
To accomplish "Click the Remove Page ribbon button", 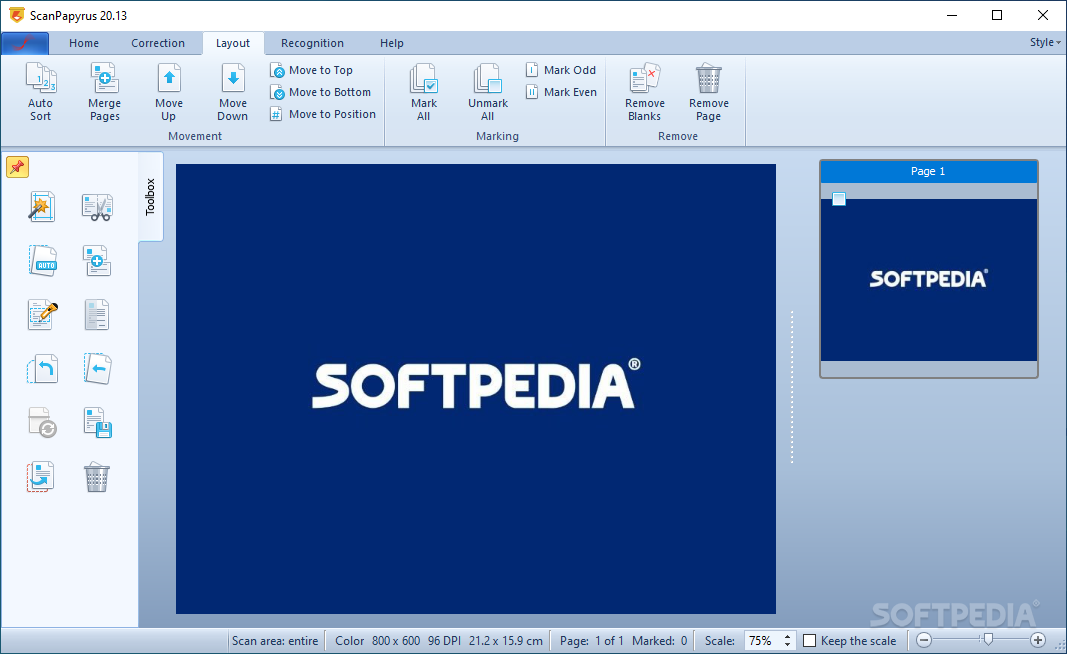I will click(x=708, y=92).
